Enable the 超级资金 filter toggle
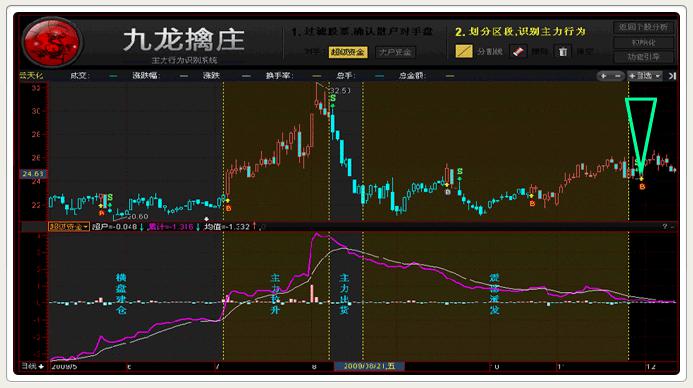Screen dimensions: 693x388 click(348, 52)
